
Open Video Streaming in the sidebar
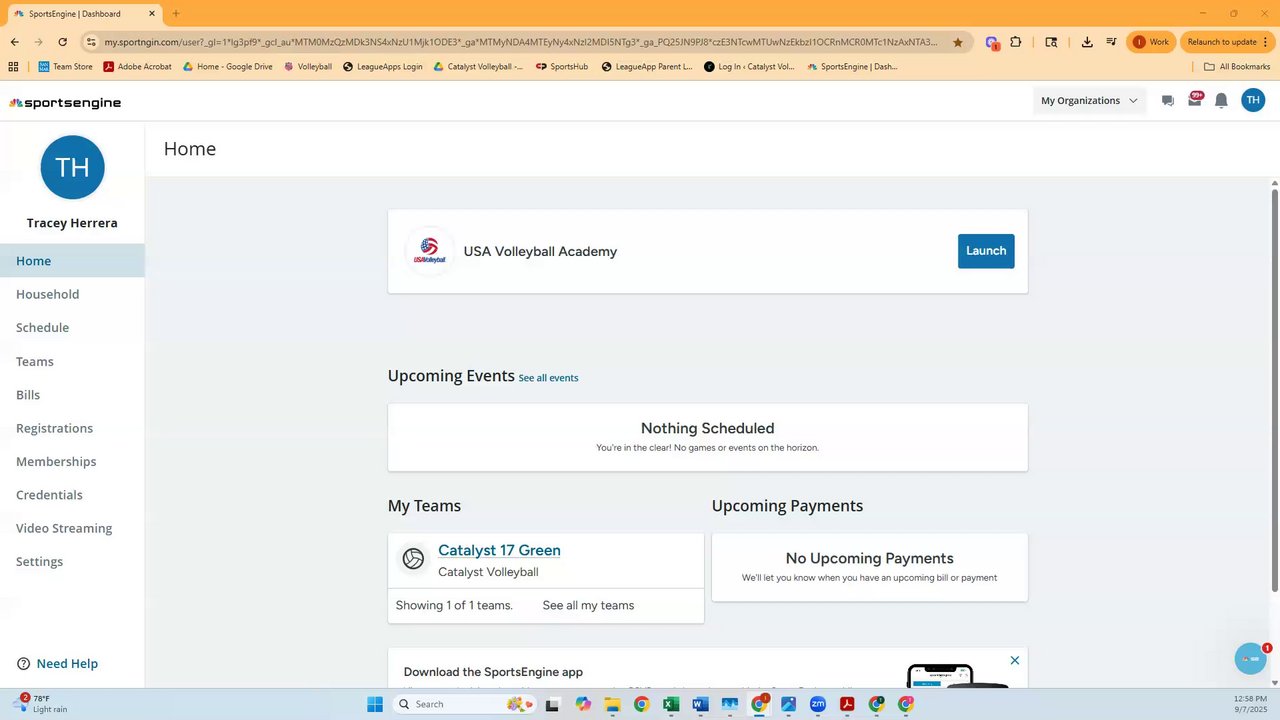tap(72, 528)
